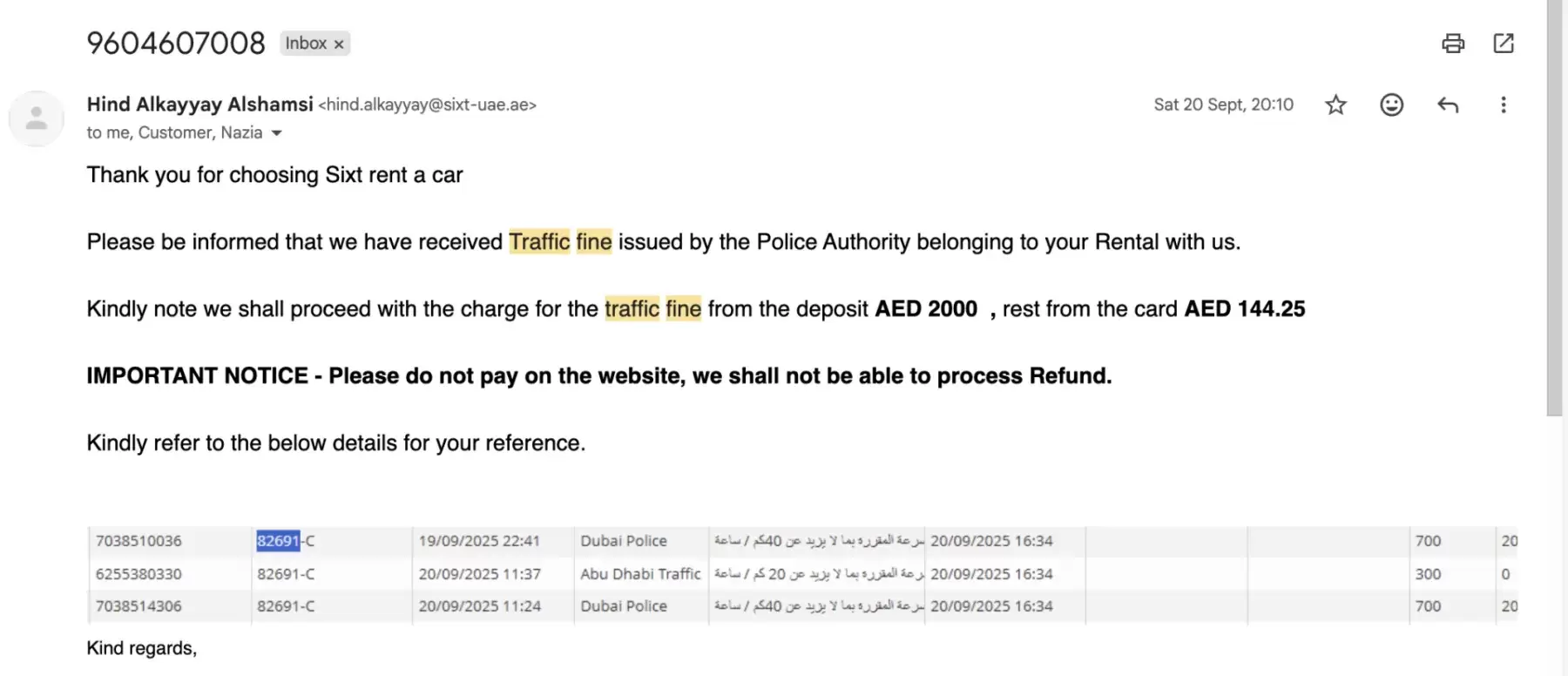Click the sender's profile avatar
The width and height of the screenshot is (1568, 676).
click(x=37, y=118)
